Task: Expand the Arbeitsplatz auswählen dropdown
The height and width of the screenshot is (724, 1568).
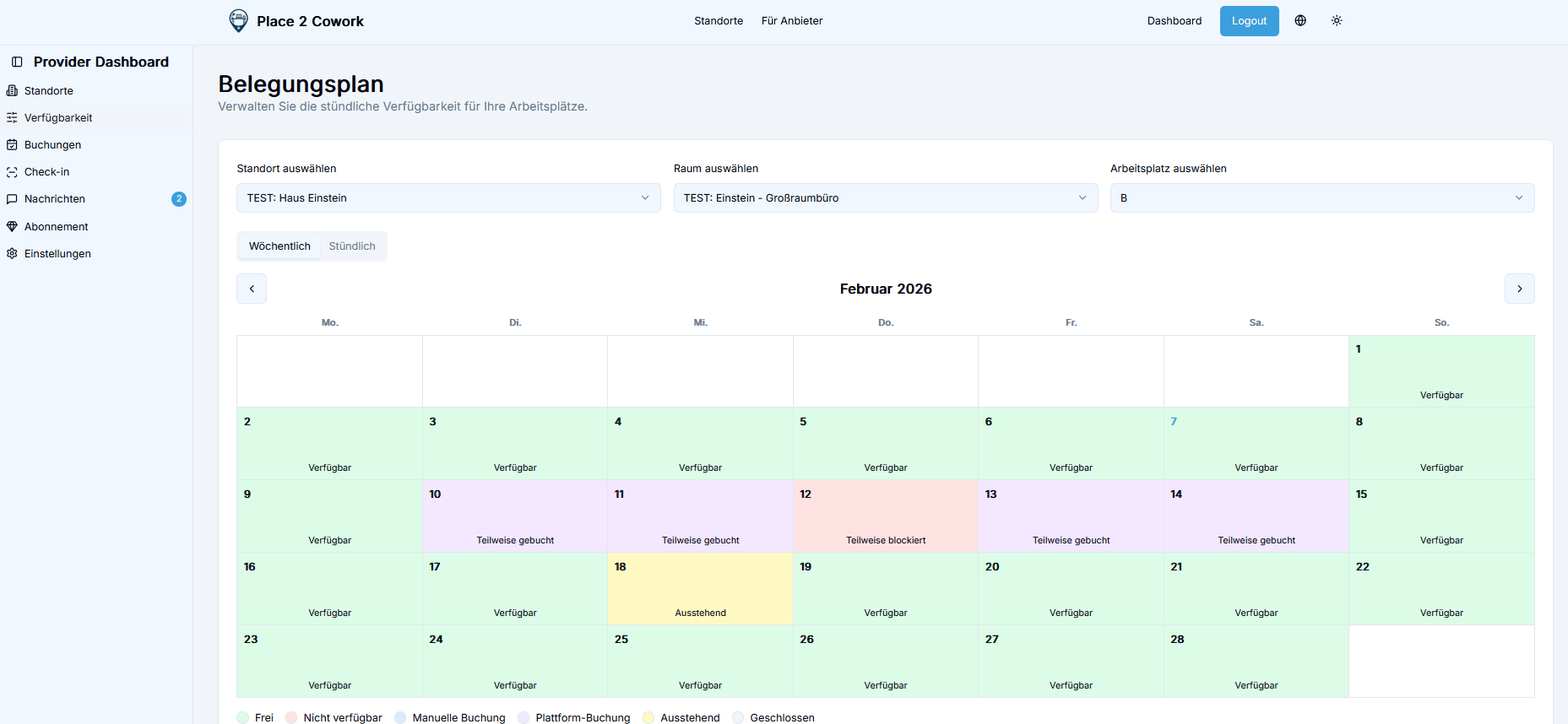Action: pos(1321,198)
